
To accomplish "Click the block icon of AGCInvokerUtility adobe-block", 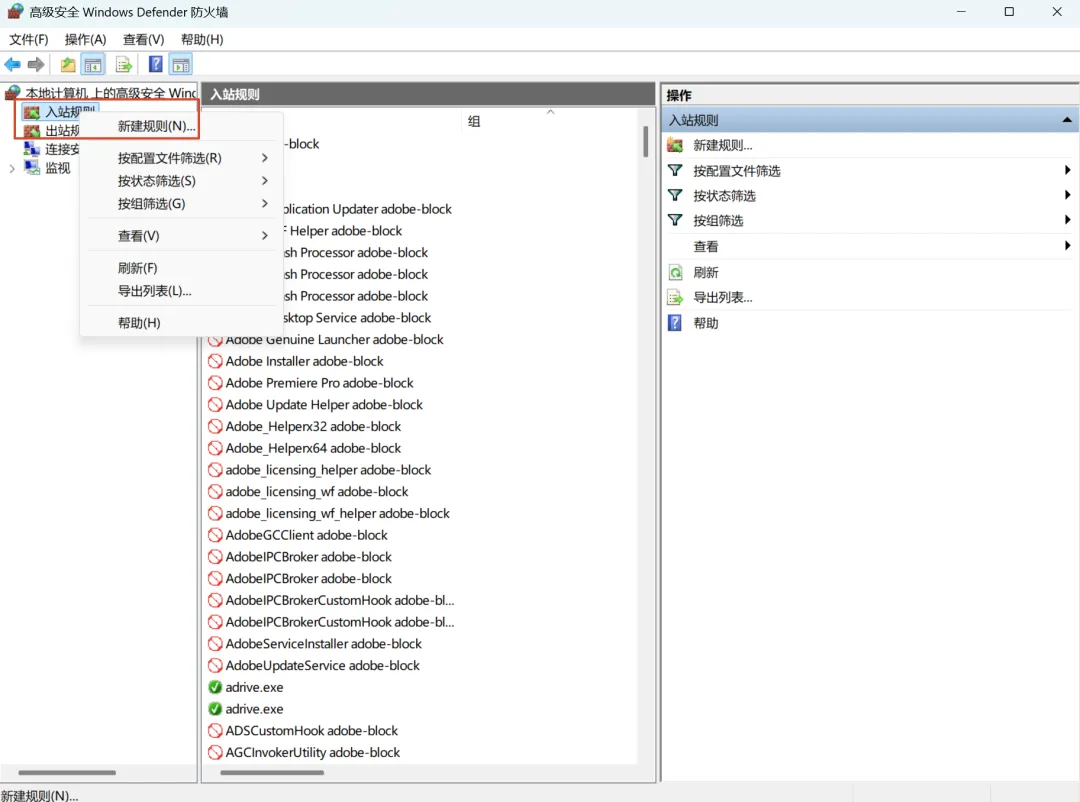I will 215,752.
